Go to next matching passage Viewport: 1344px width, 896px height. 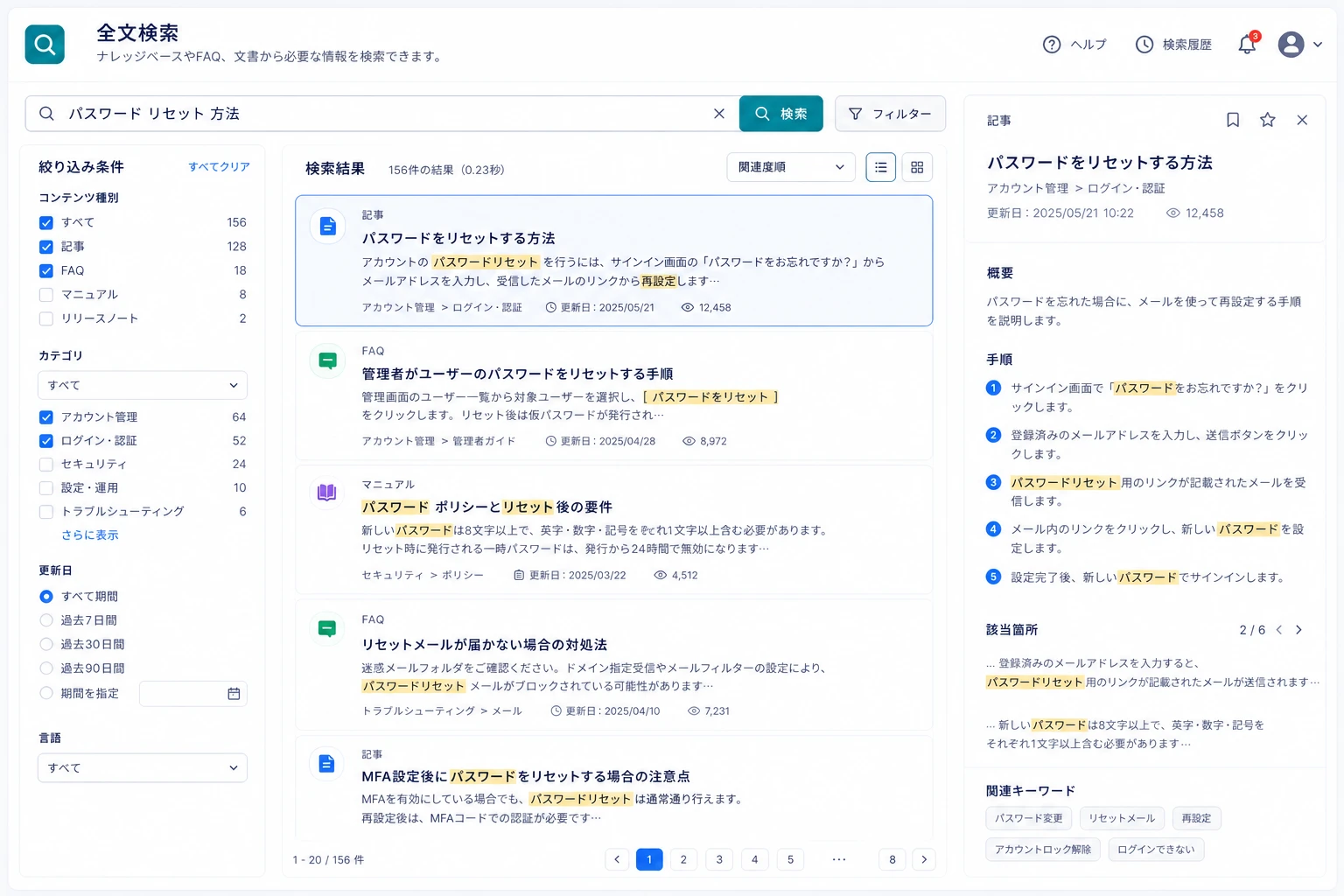click(1298, 630)
